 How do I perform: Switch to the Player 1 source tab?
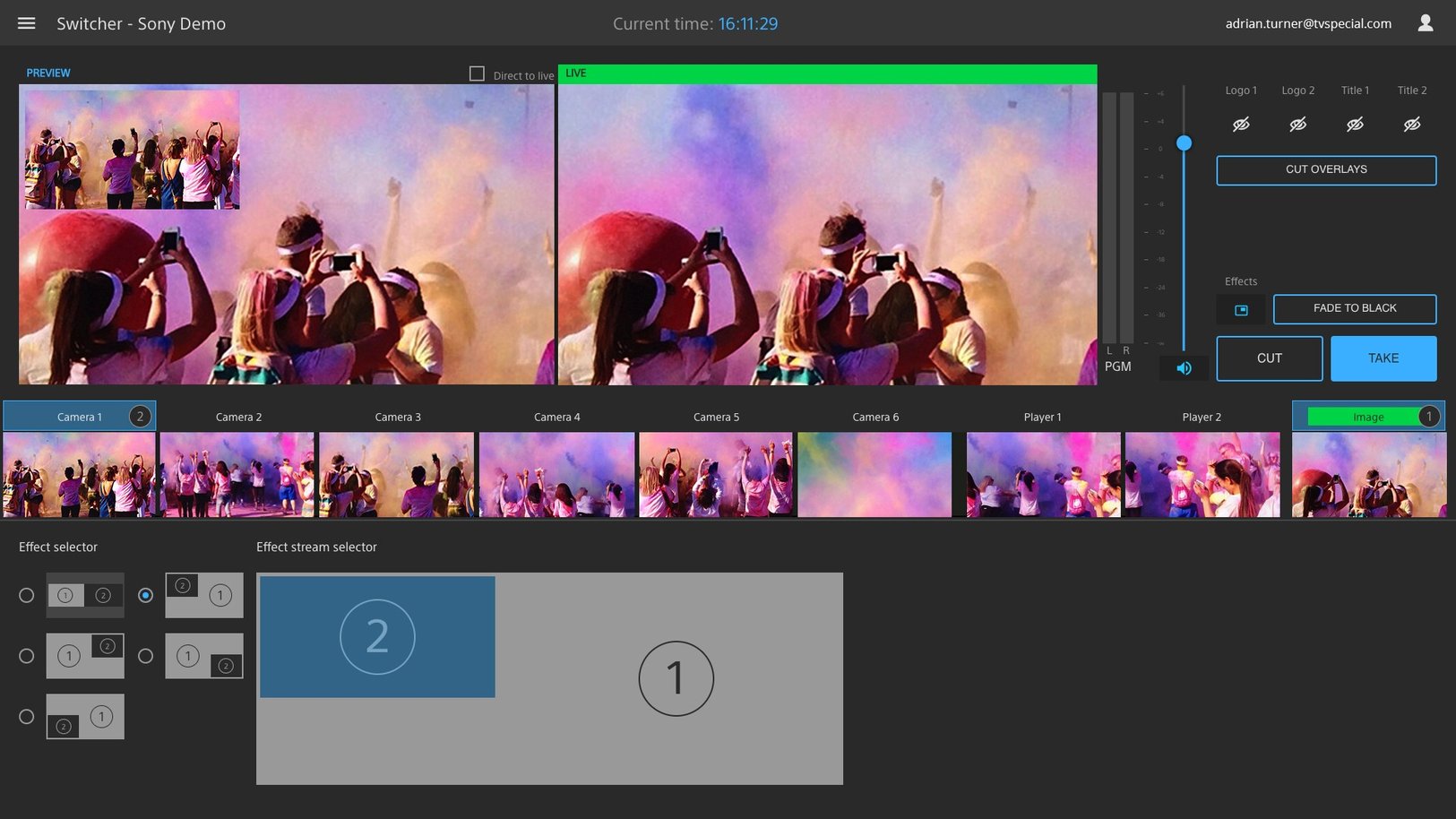coord(1042,416)
